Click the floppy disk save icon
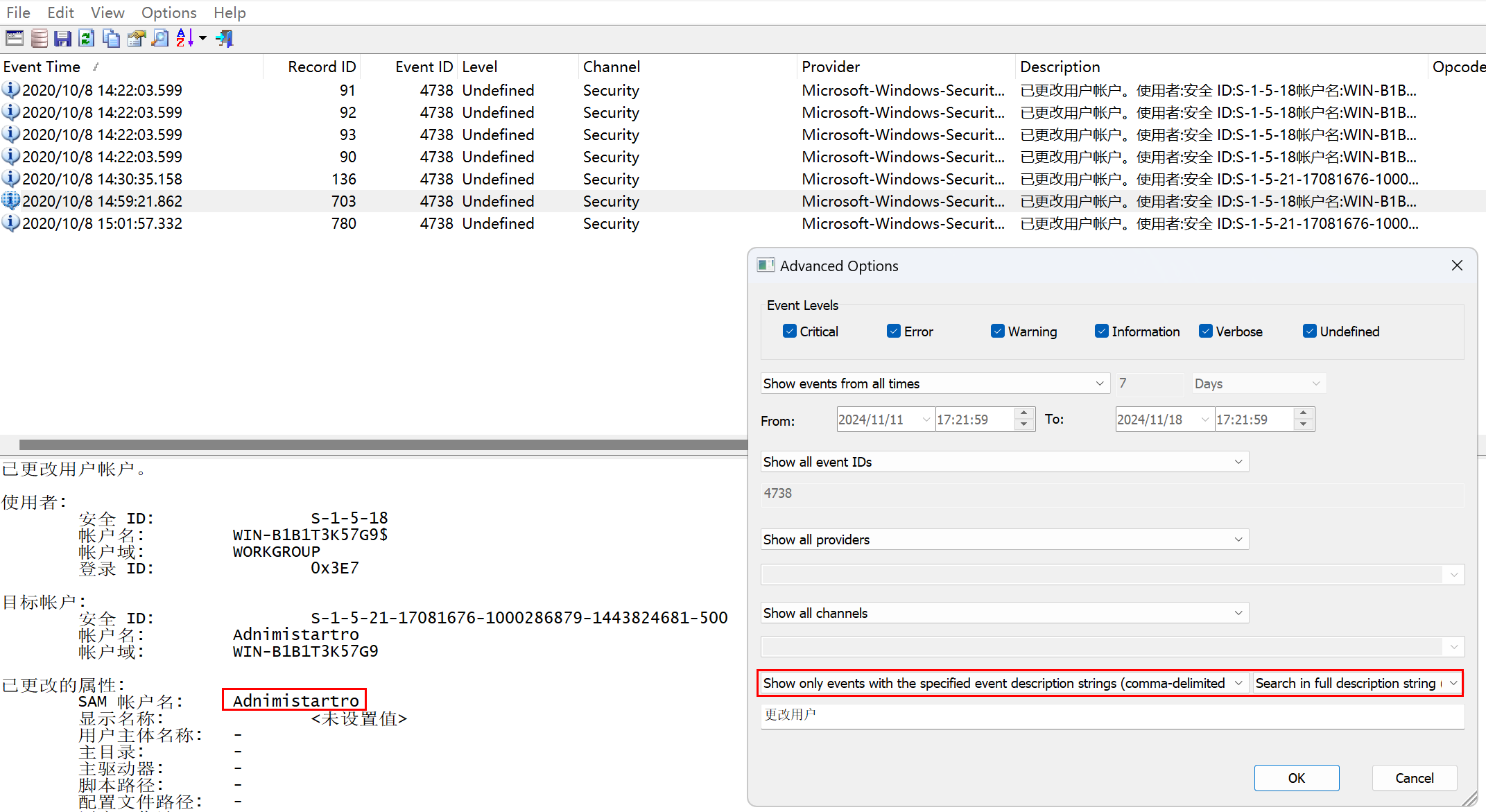1486x812 pixels. pos(63,38)
